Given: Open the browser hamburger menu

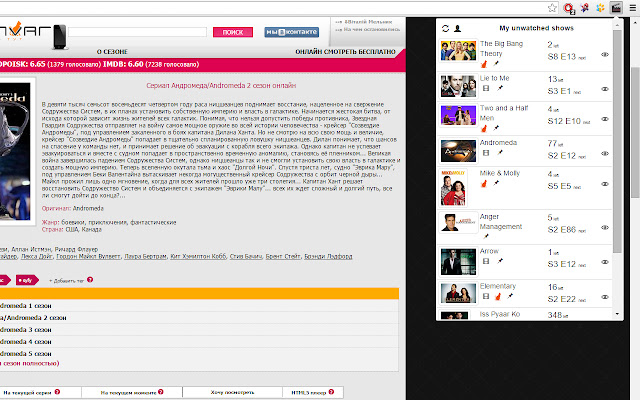Looking at the screenshot, I should (633, 8).
